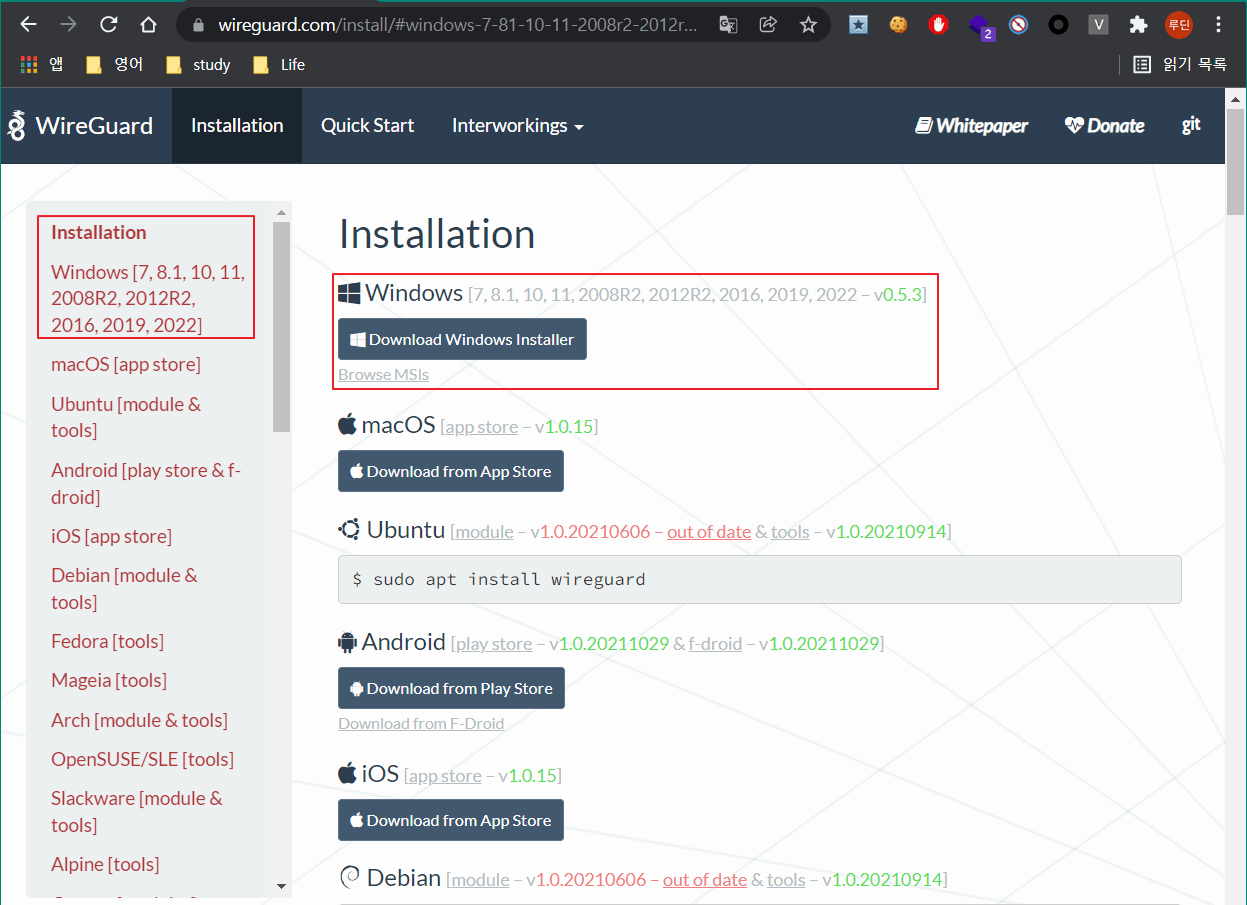The width and height of the screenshot is (1247, 905).
Task: Click the Donate link in navbar
Action: (x=1104, y=126)
